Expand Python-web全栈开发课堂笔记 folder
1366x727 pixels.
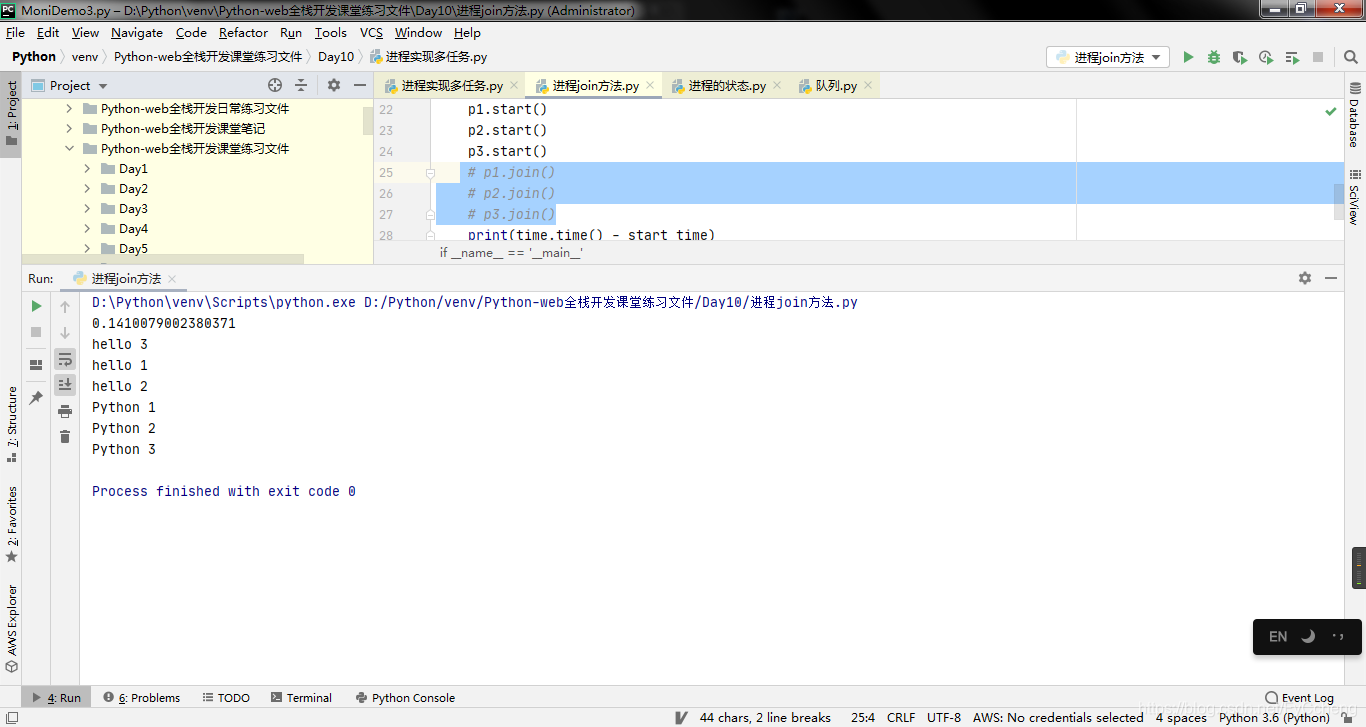(69, 128)
